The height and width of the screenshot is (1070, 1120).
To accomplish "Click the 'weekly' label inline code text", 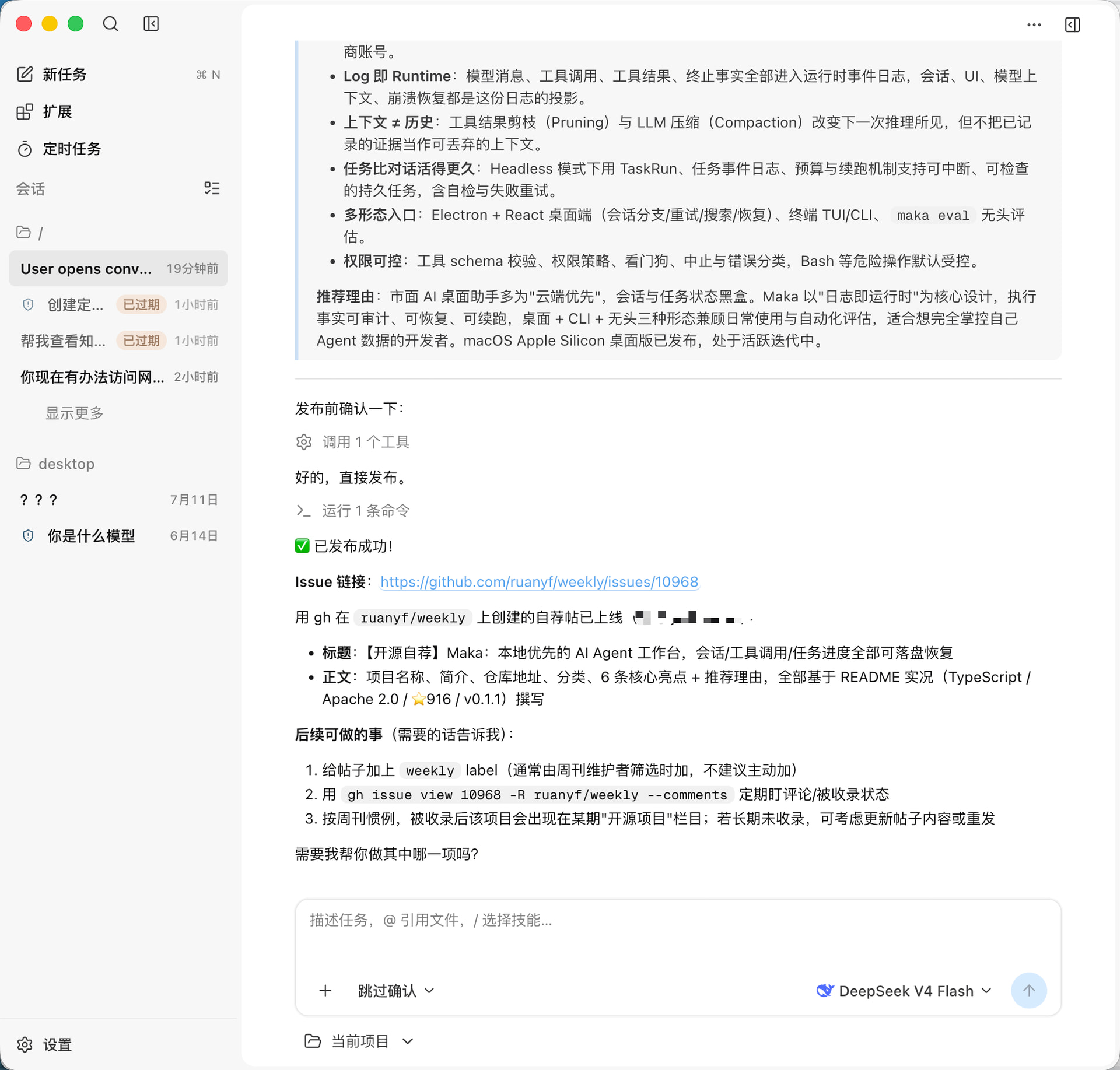I will point(430,770).
